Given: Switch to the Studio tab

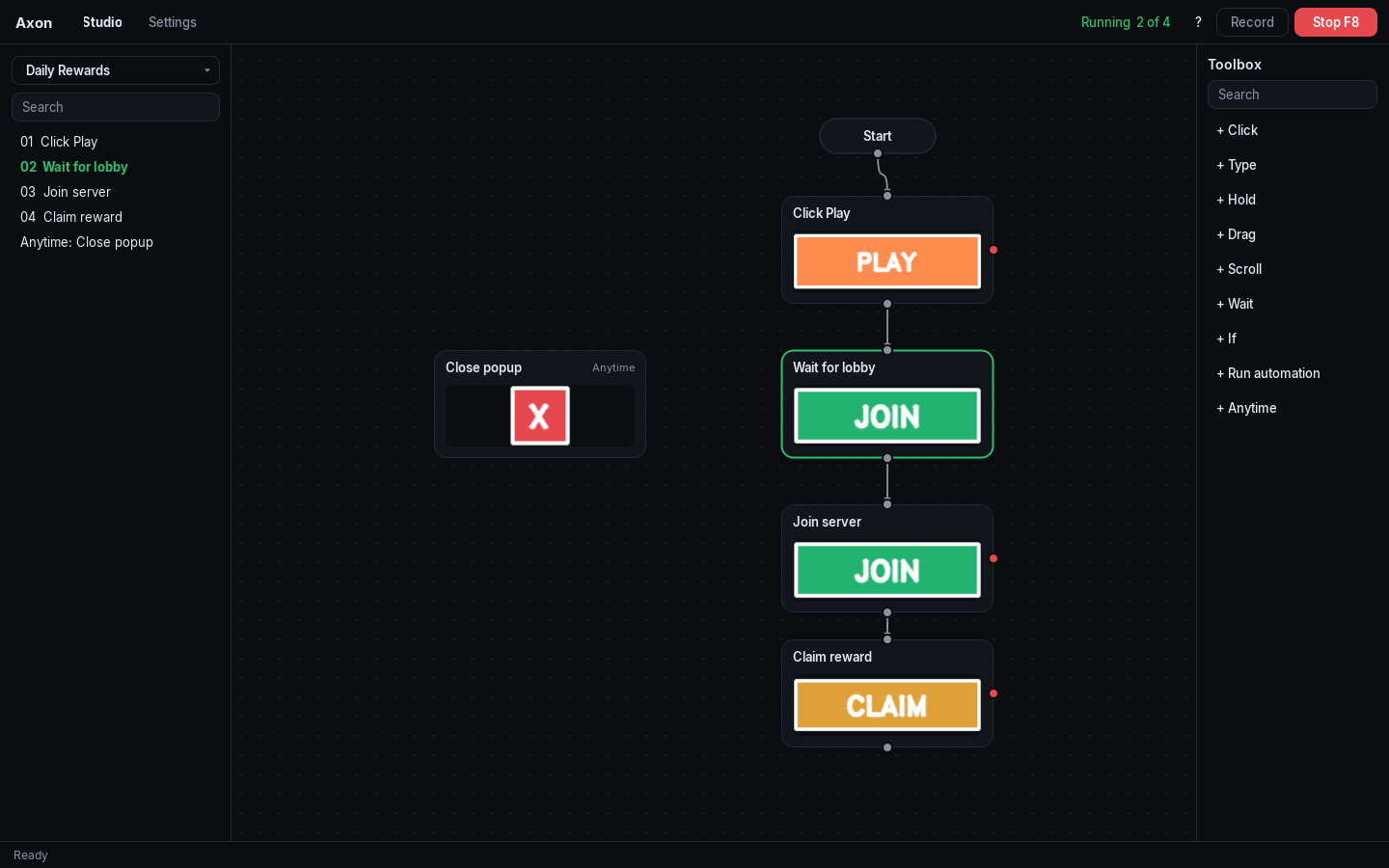Looking at the screenshot, I should (x=102, y=22).
